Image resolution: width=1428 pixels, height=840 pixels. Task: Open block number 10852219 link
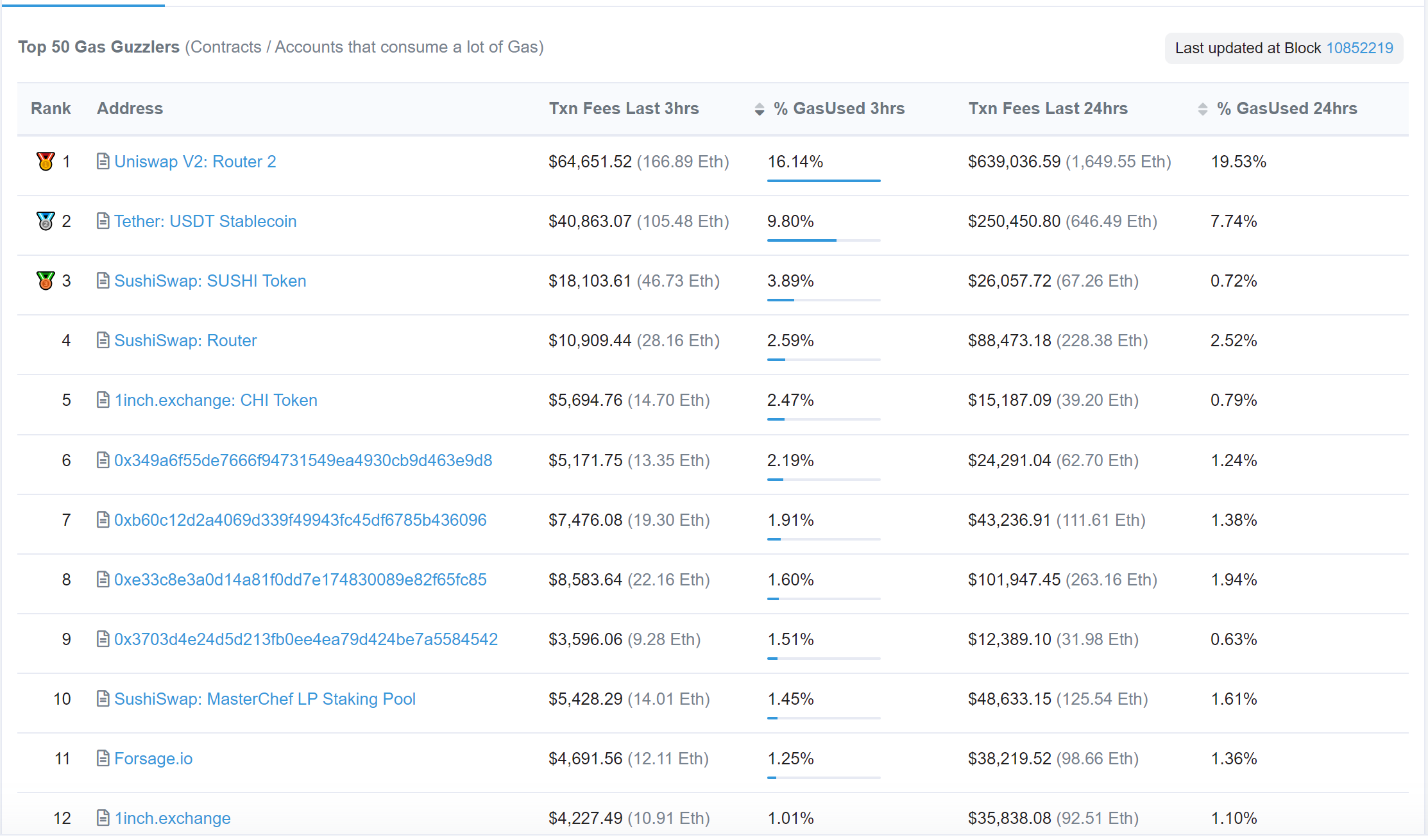coord(1359,48)
